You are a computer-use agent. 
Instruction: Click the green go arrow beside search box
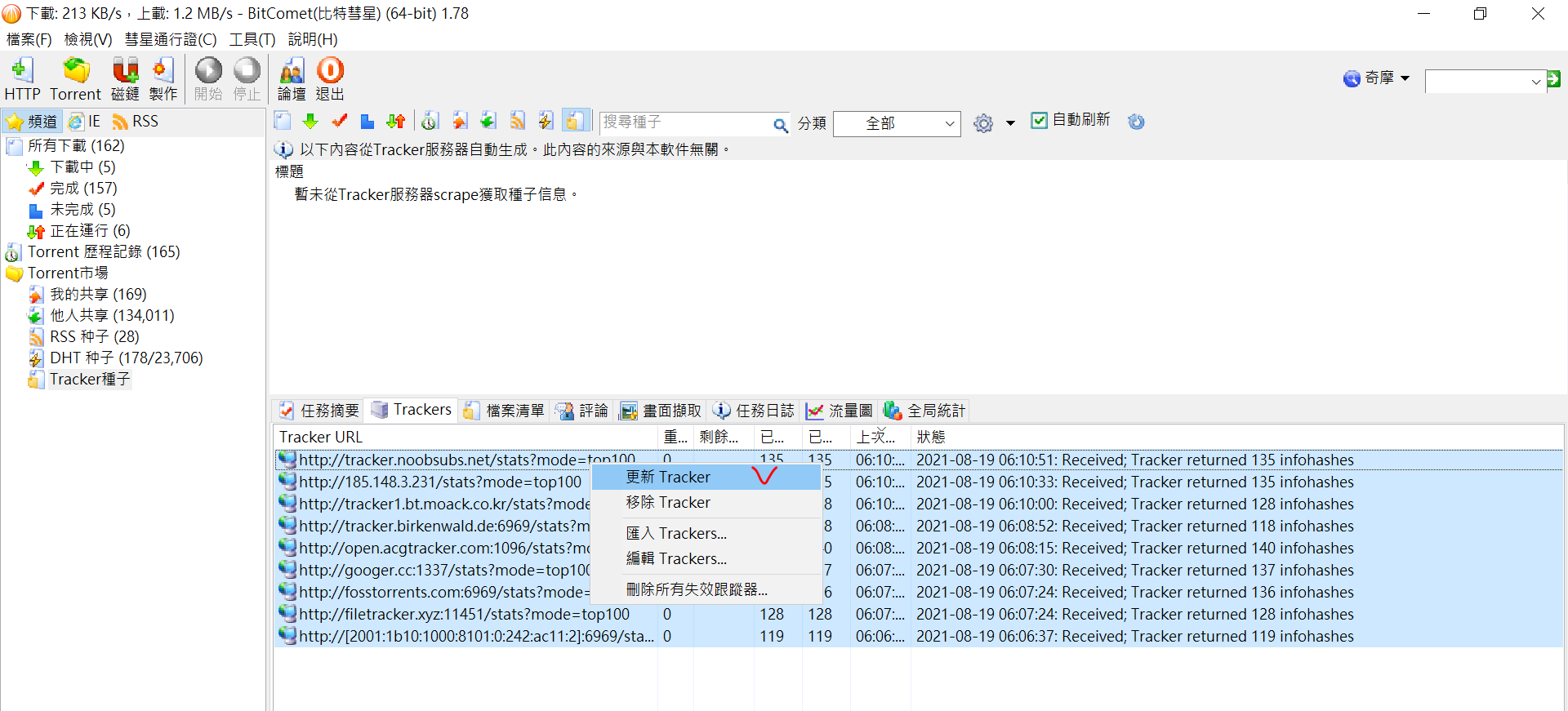(x=1554, y=79)
